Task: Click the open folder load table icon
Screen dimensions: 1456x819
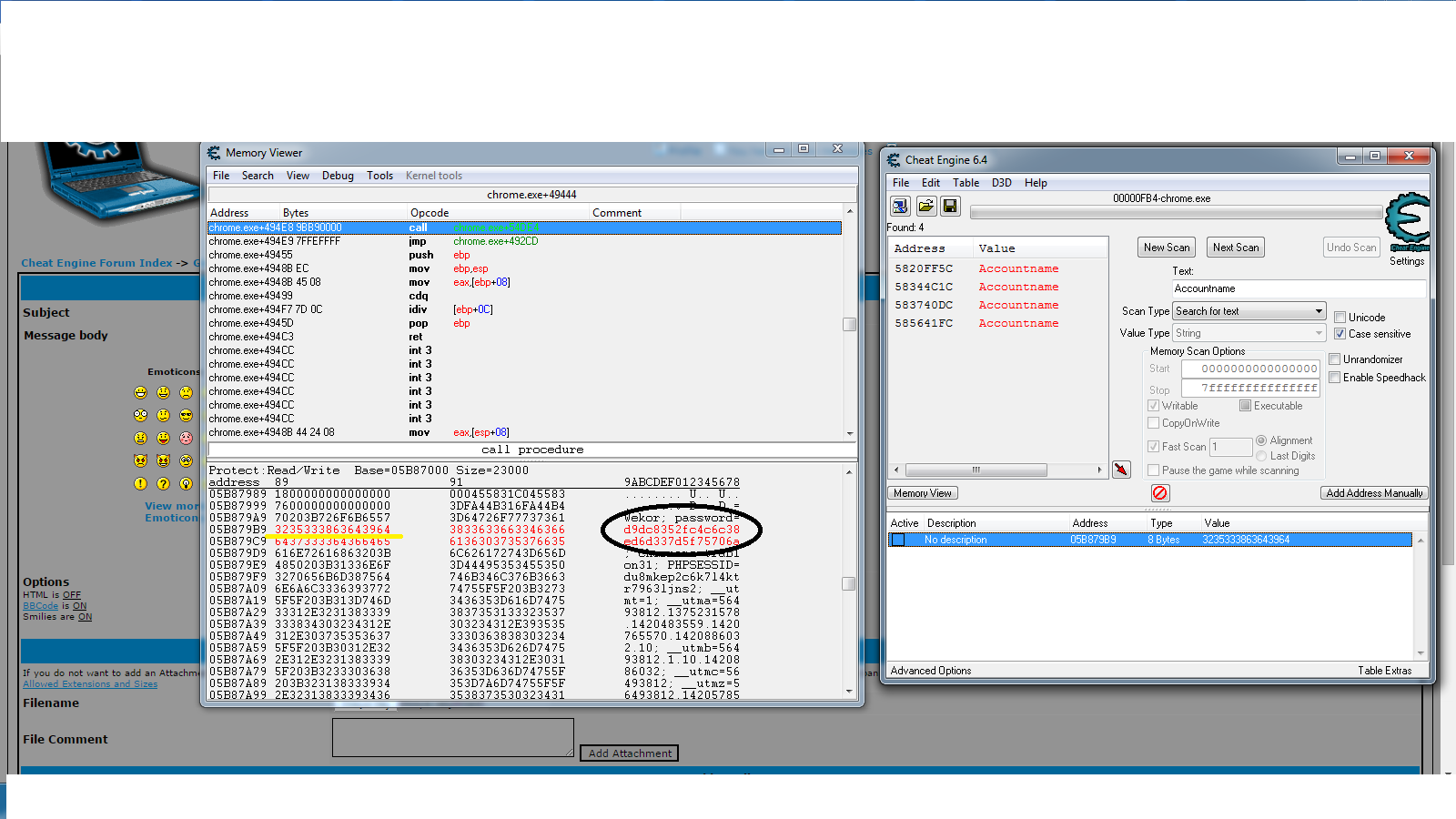Action: point(925,207)
